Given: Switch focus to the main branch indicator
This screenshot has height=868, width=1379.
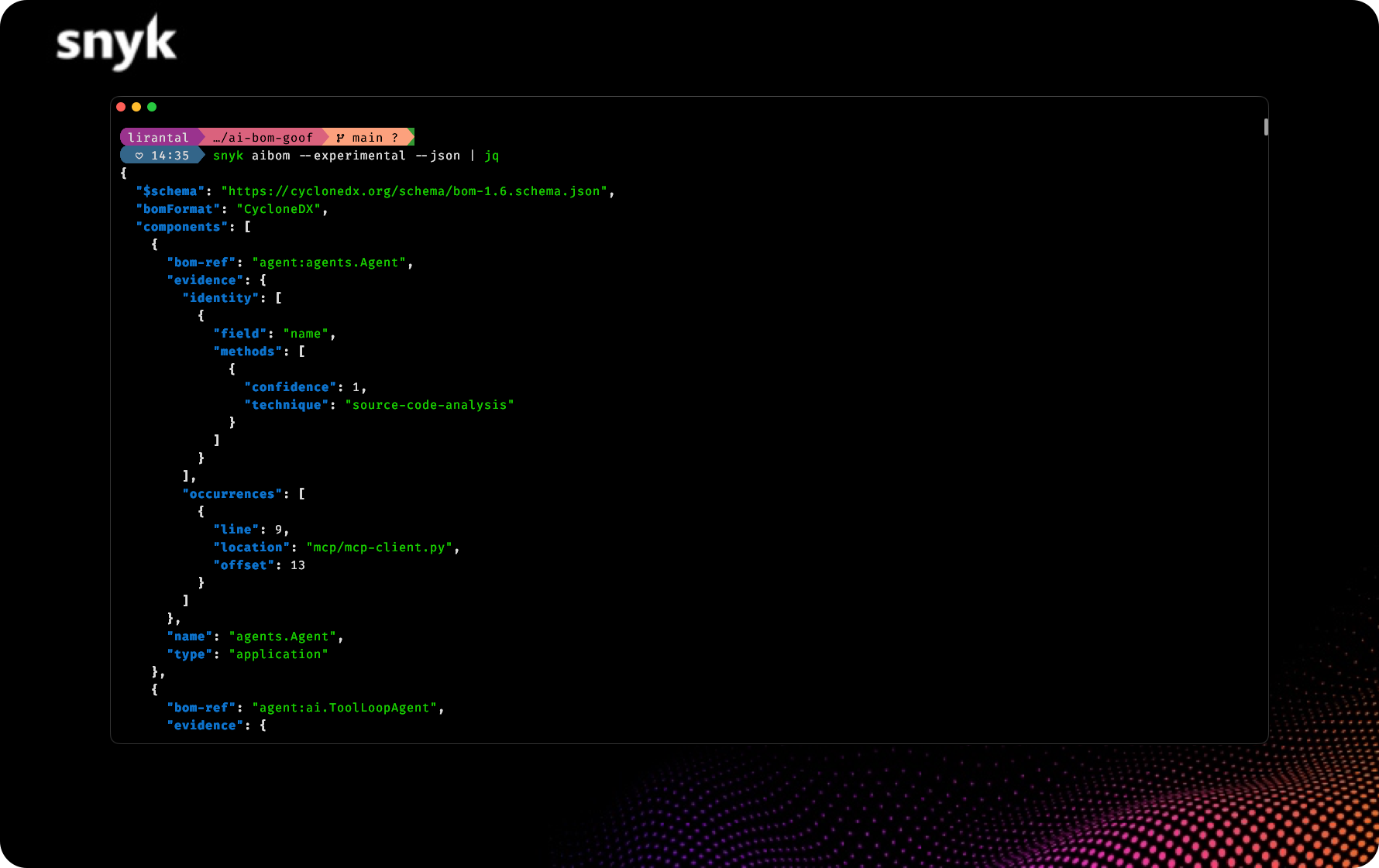Looking at the screenshot, I should click(x=368, y=137).
